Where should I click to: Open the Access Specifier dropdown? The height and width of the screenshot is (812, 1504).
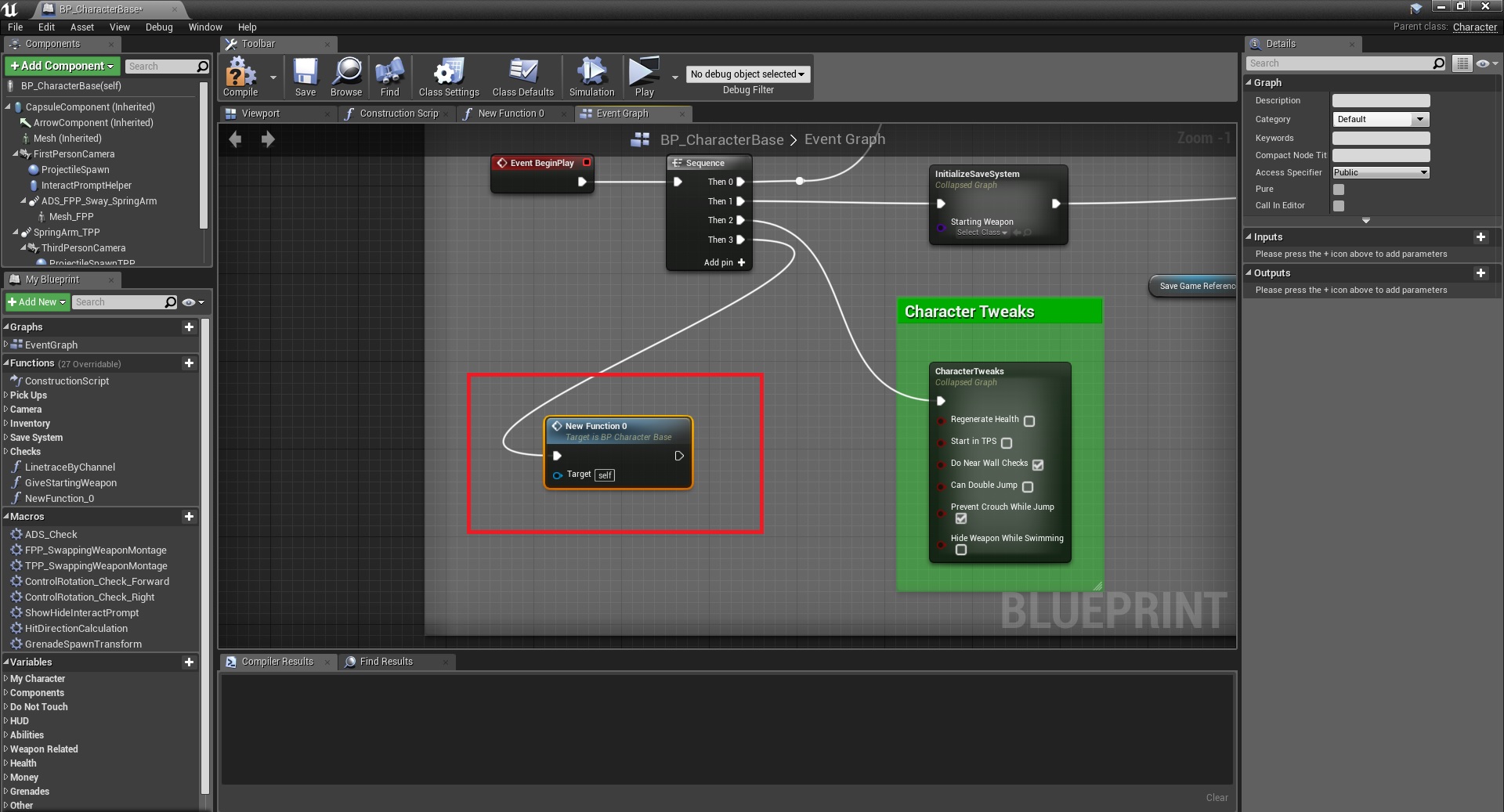1380,173
